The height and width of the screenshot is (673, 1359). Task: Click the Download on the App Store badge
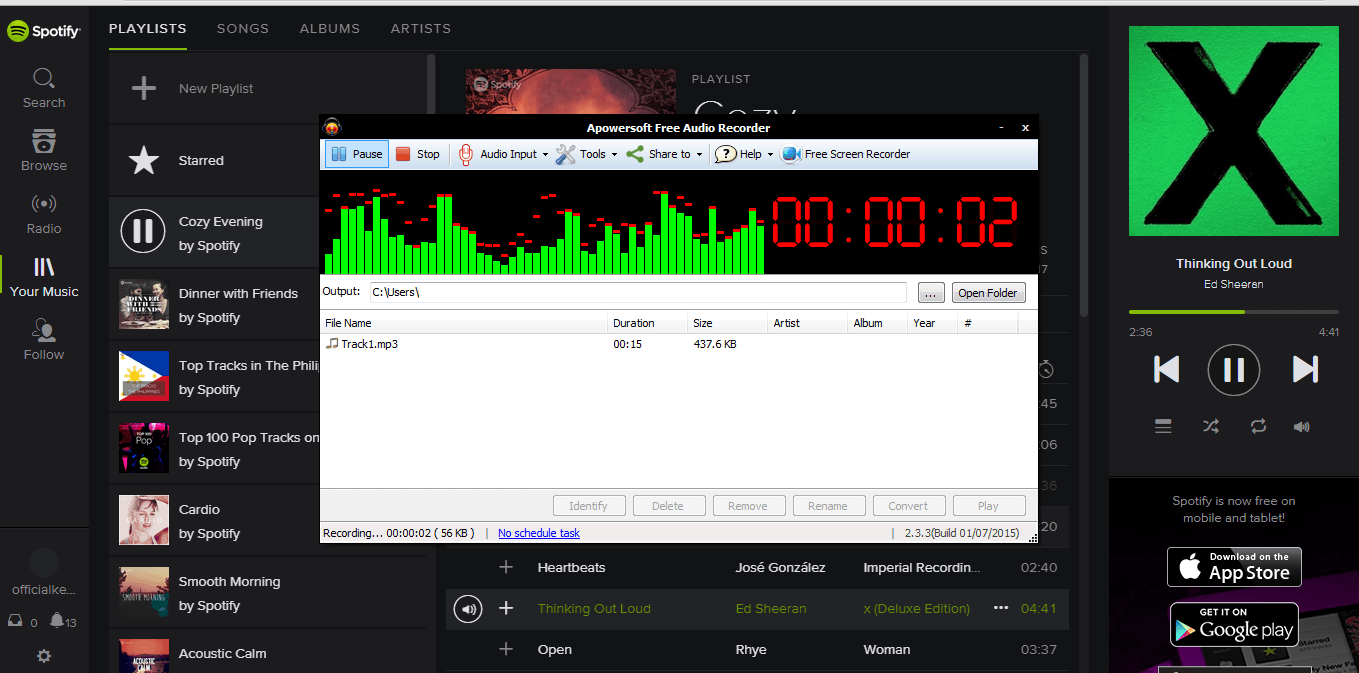1234,566
